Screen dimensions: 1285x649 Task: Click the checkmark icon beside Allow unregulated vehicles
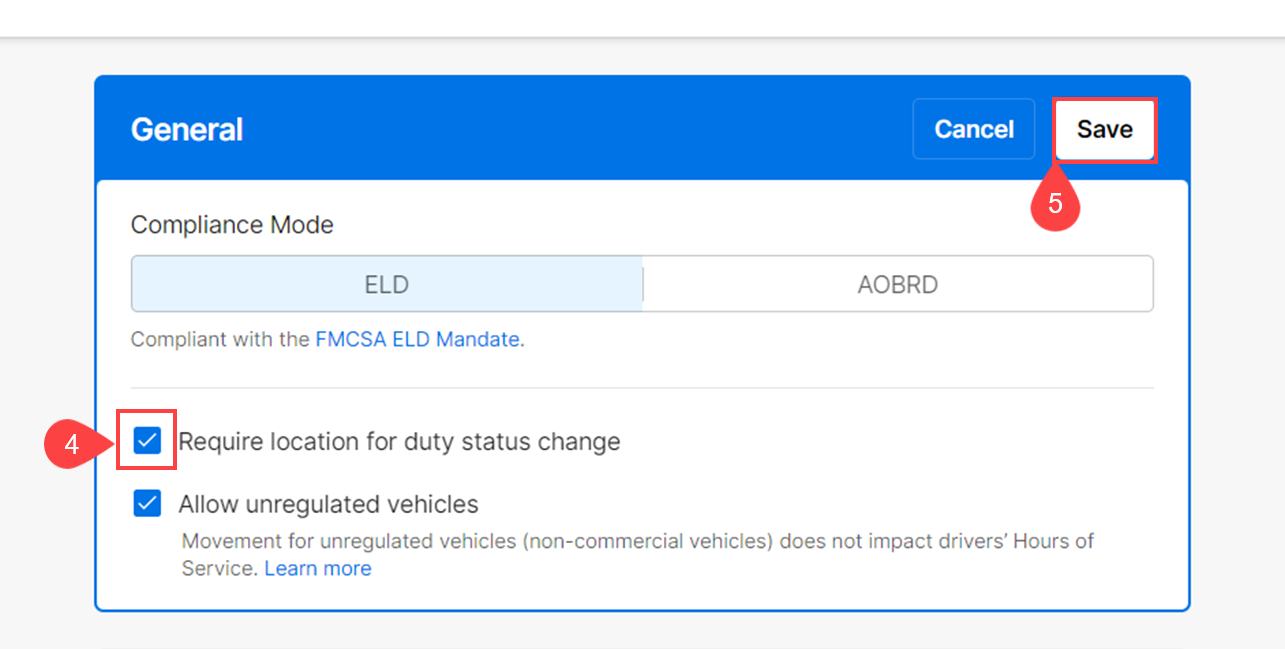pos(148,503)
